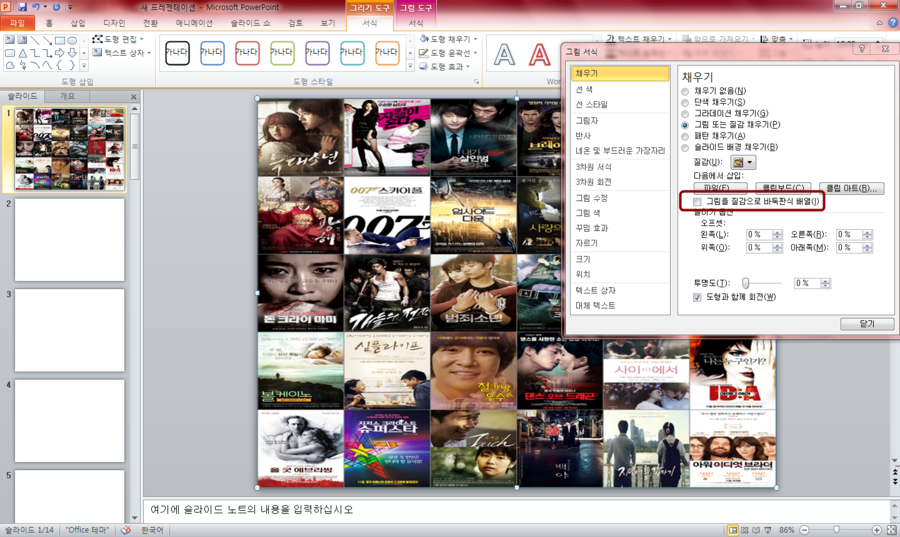The height and width of the screenshot is (537, 900).
Task: Click the status bar zoom slider handle
Action: pyautogui.click(x=837, y=530)
